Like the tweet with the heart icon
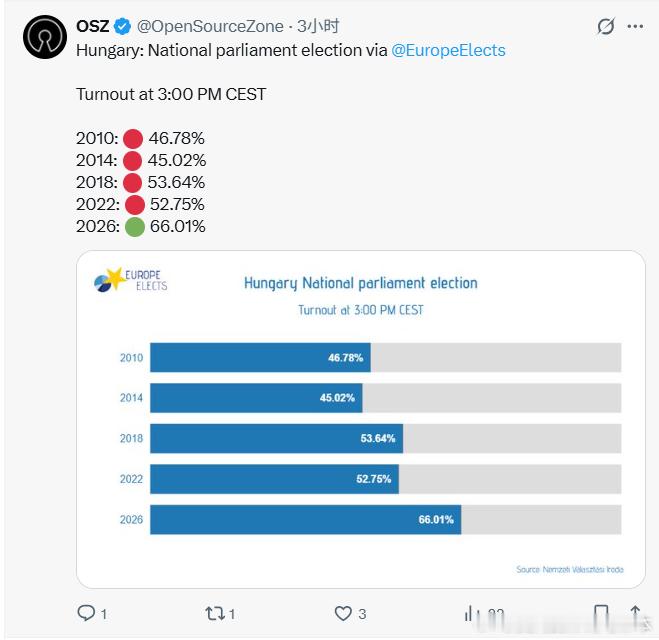The height and width of the screenshot is (640, 659). [343, 613]
